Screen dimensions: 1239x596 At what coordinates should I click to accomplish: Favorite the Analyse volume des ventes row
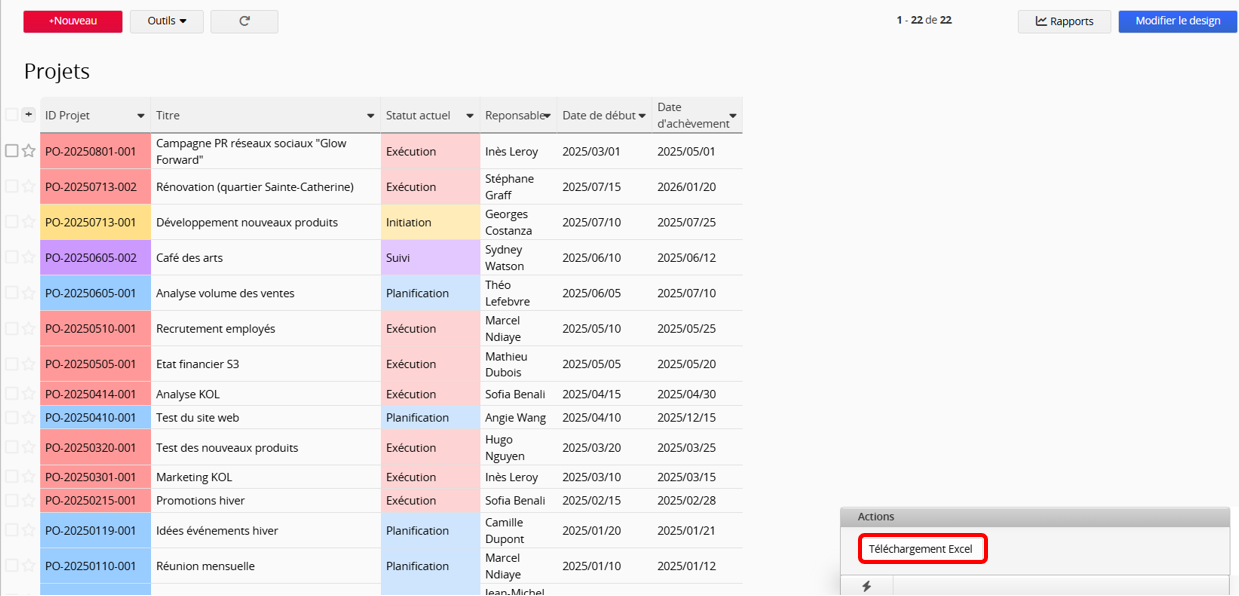pos(29,293)
